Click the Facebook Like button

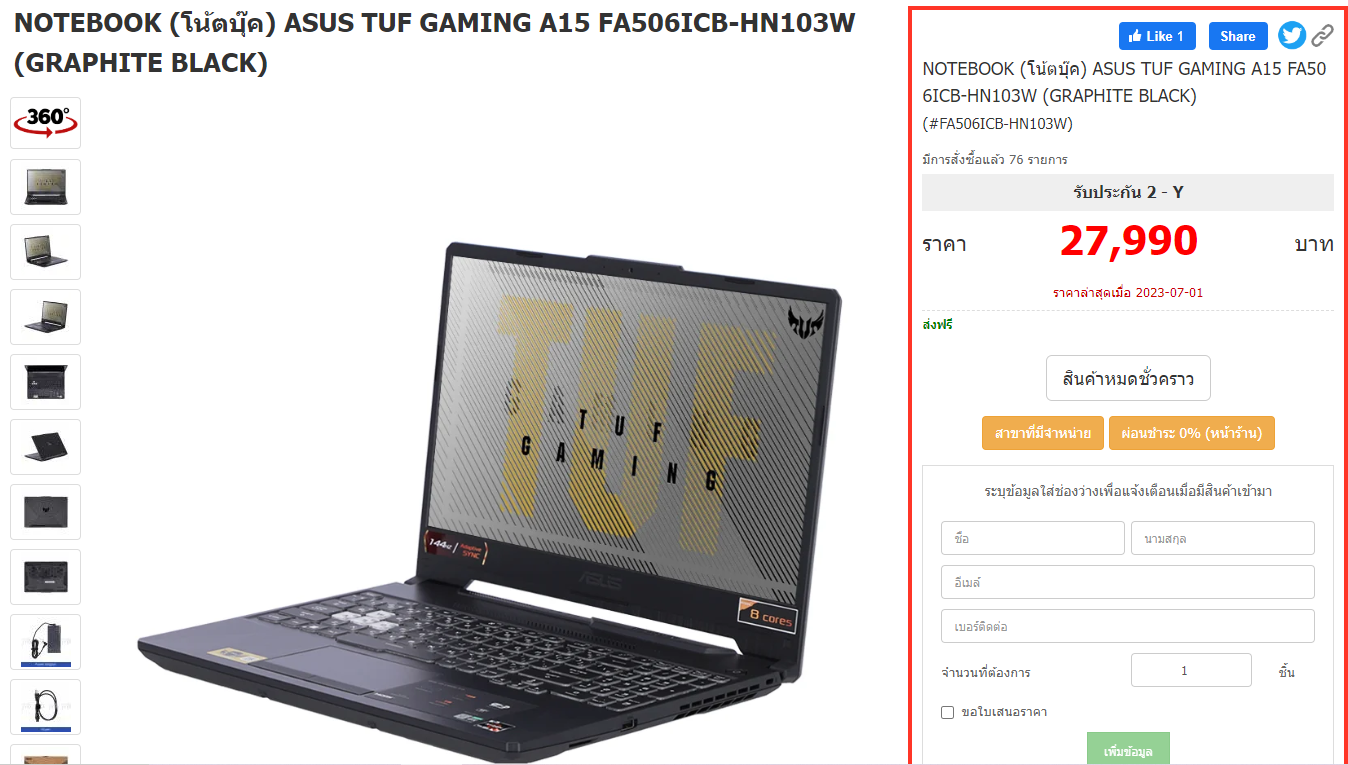point(1157,36)
